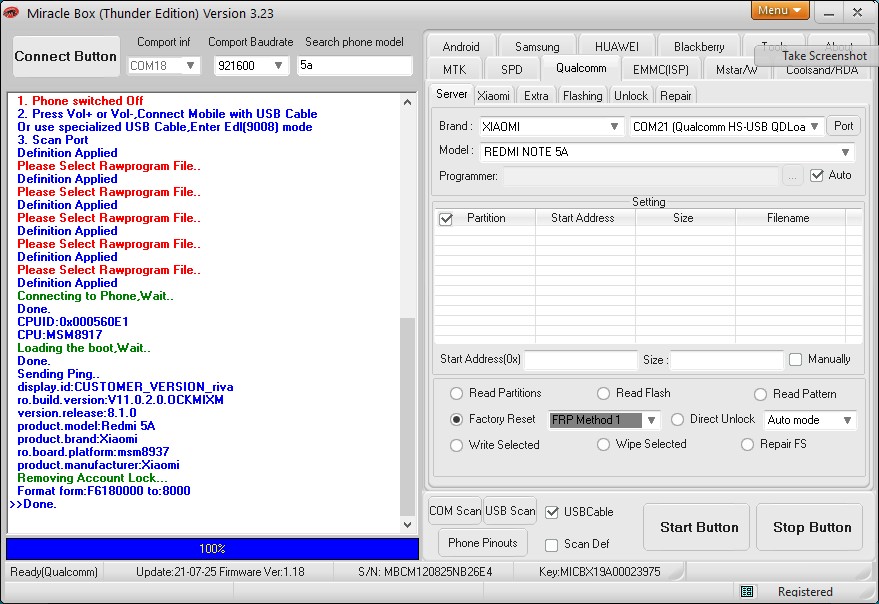Click the Miracle Box app logo icon

click(11, 12)
